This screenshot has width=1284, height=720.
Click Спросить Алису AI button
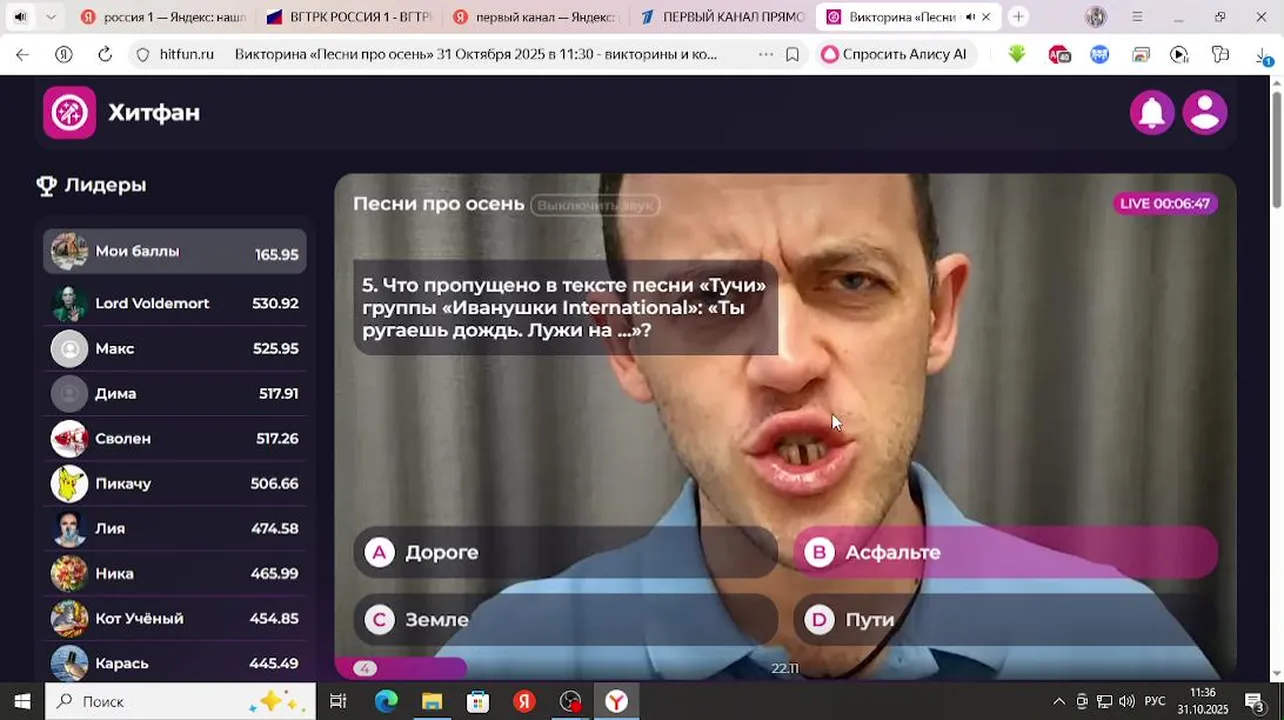894,55
